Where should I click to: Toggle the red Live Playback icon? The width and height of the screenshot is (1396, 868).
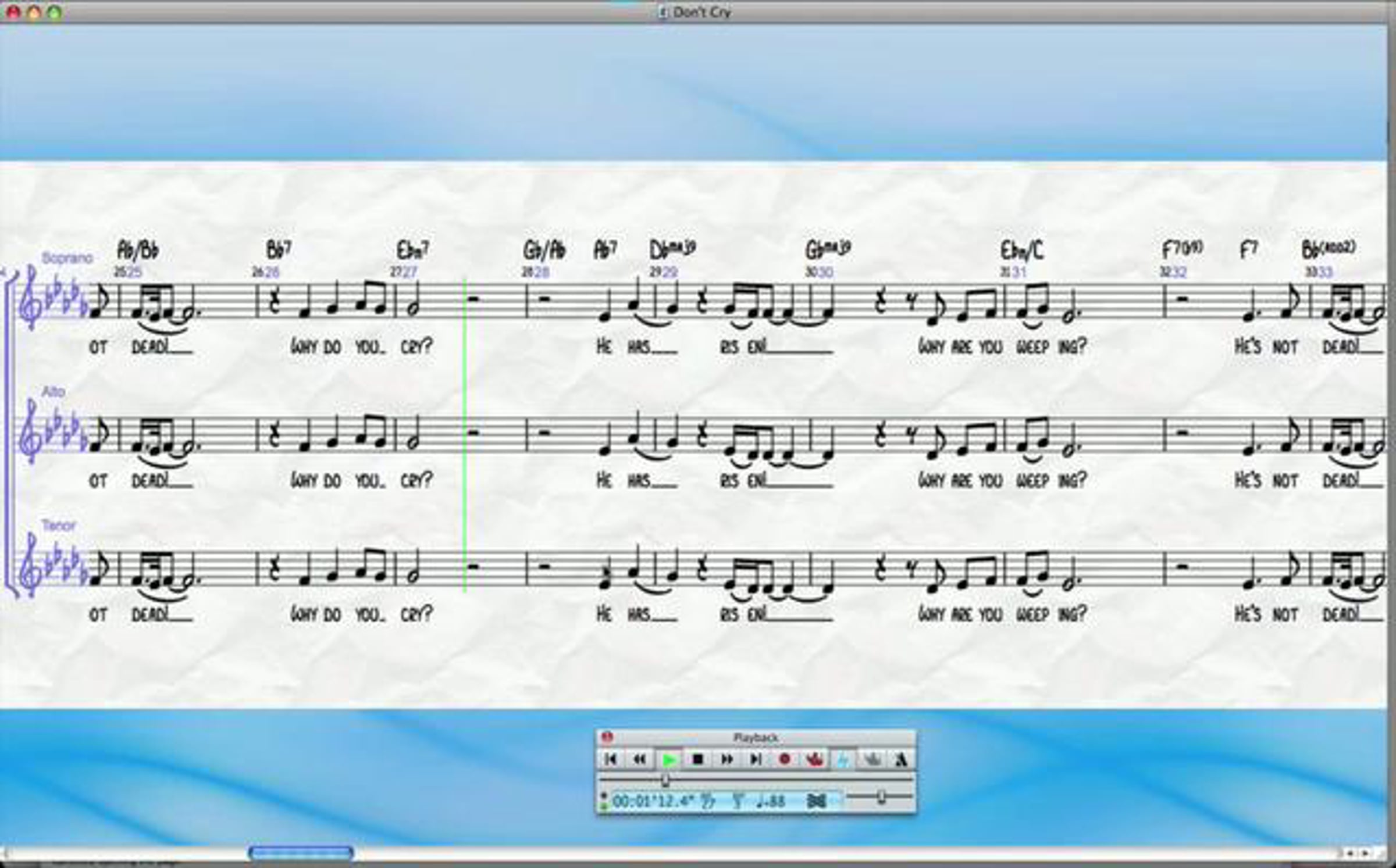[x=814, y=759]
